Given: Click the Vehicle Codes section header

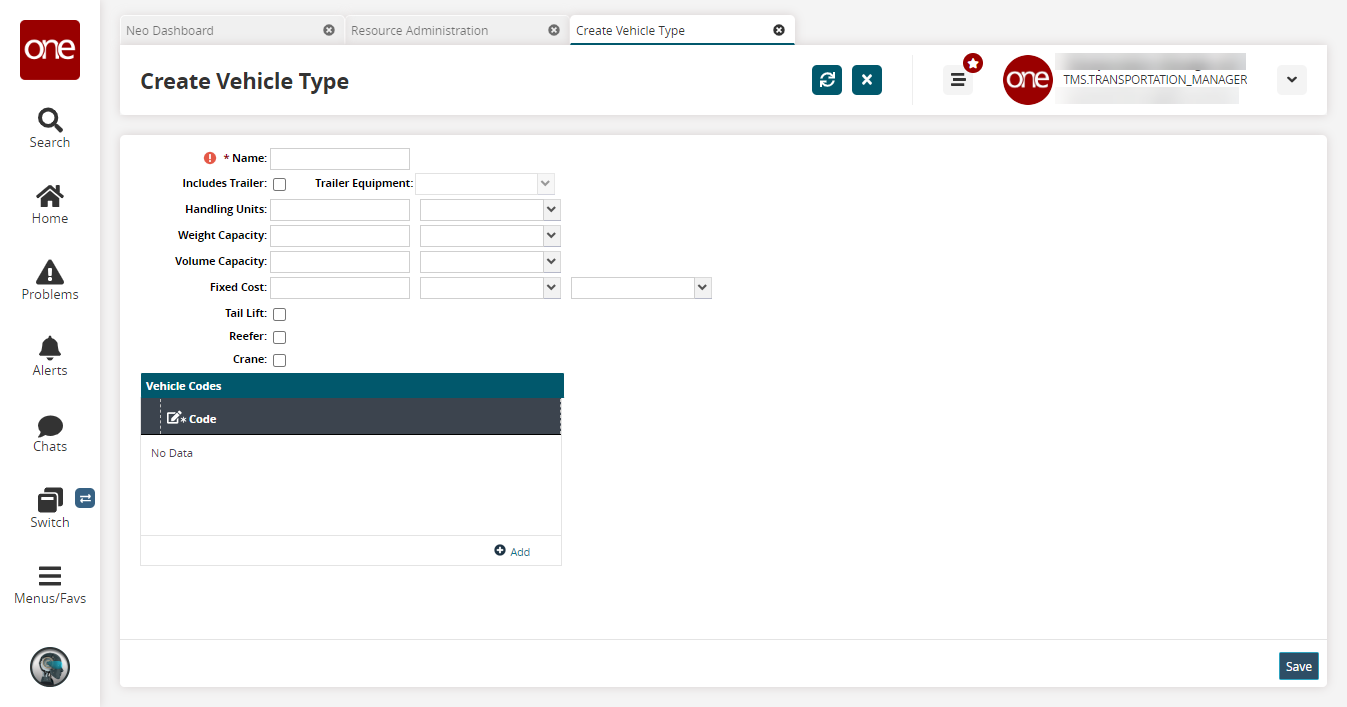Looking at the screenshot, I should tap(352, 386).
